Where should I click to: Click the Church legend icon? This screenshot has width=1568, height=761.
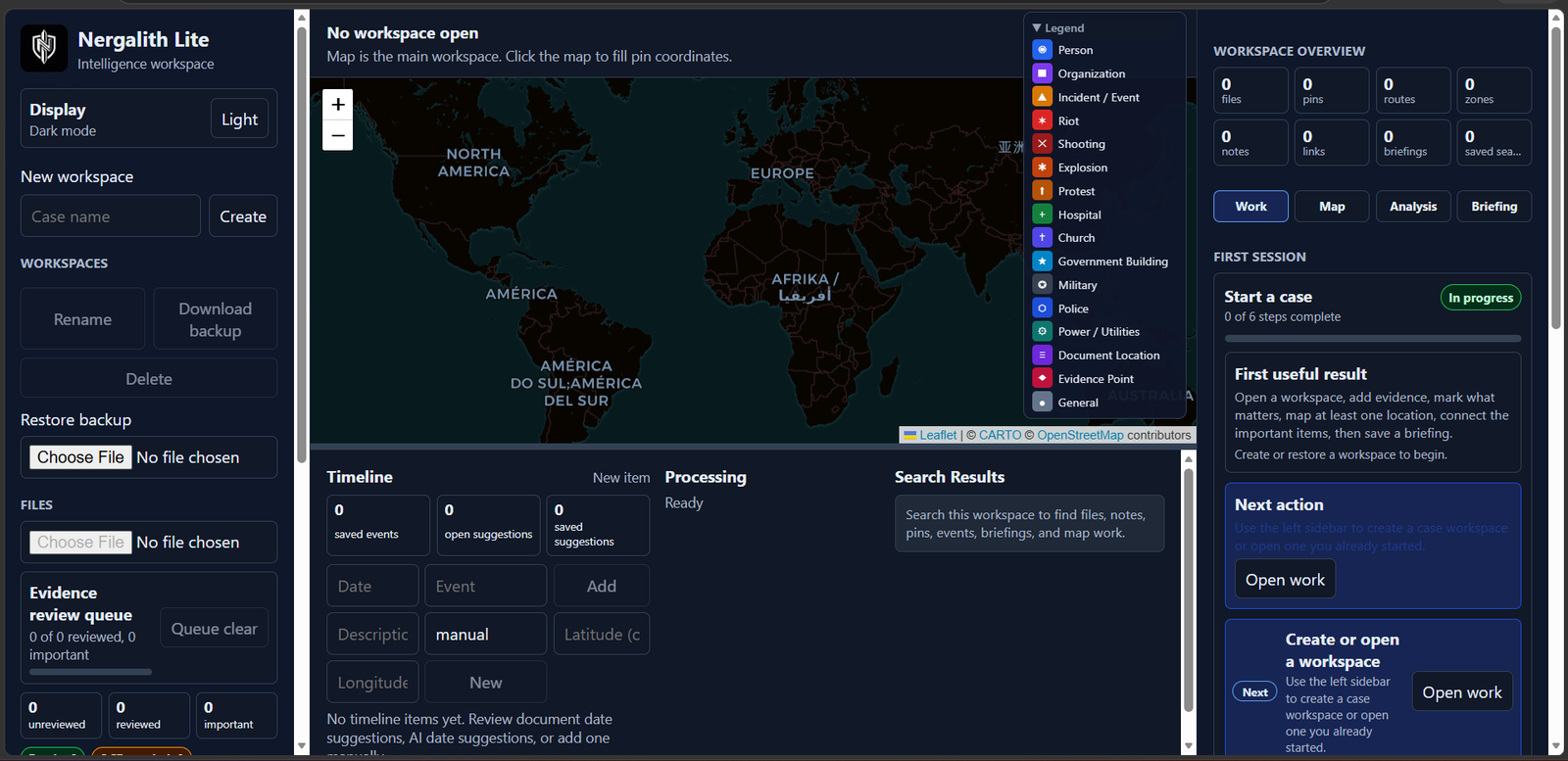tap(1043, 238)
